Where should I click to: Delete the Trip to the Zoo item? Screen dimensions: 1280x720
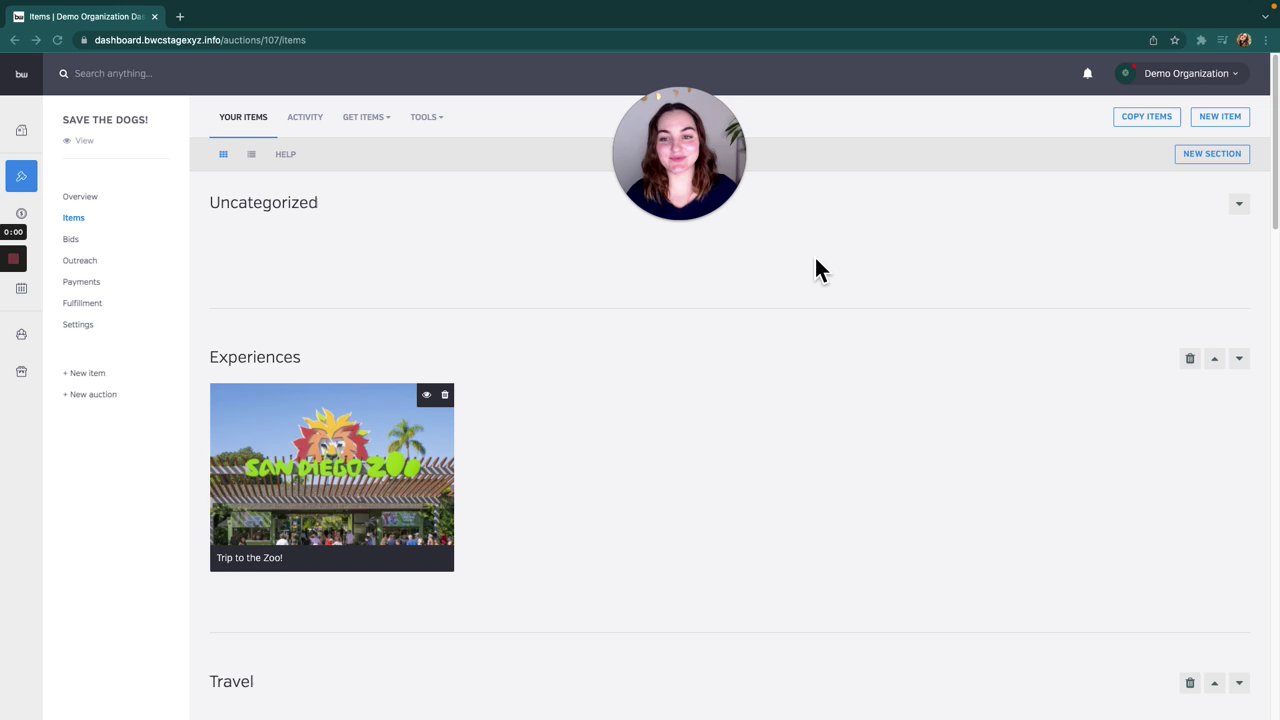(445, 395)
